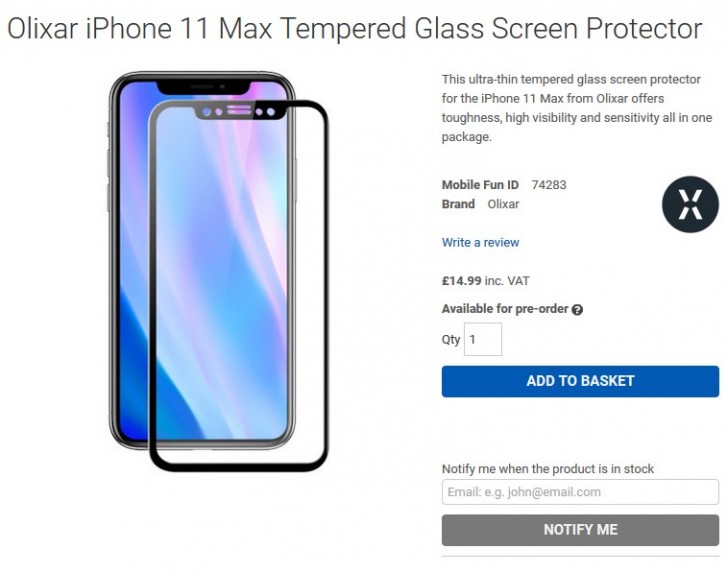The image size is (727, 573).
Task: Click the pre-order help question mark icon
Action: [x=578, y=310]
